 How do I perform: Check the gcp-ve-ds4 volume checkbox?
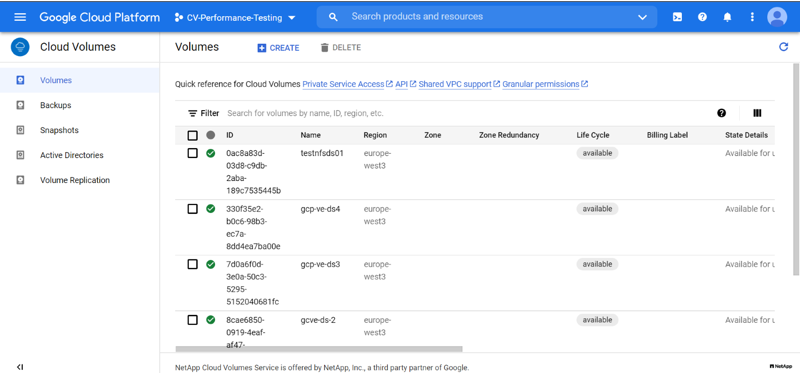[192, 209]
